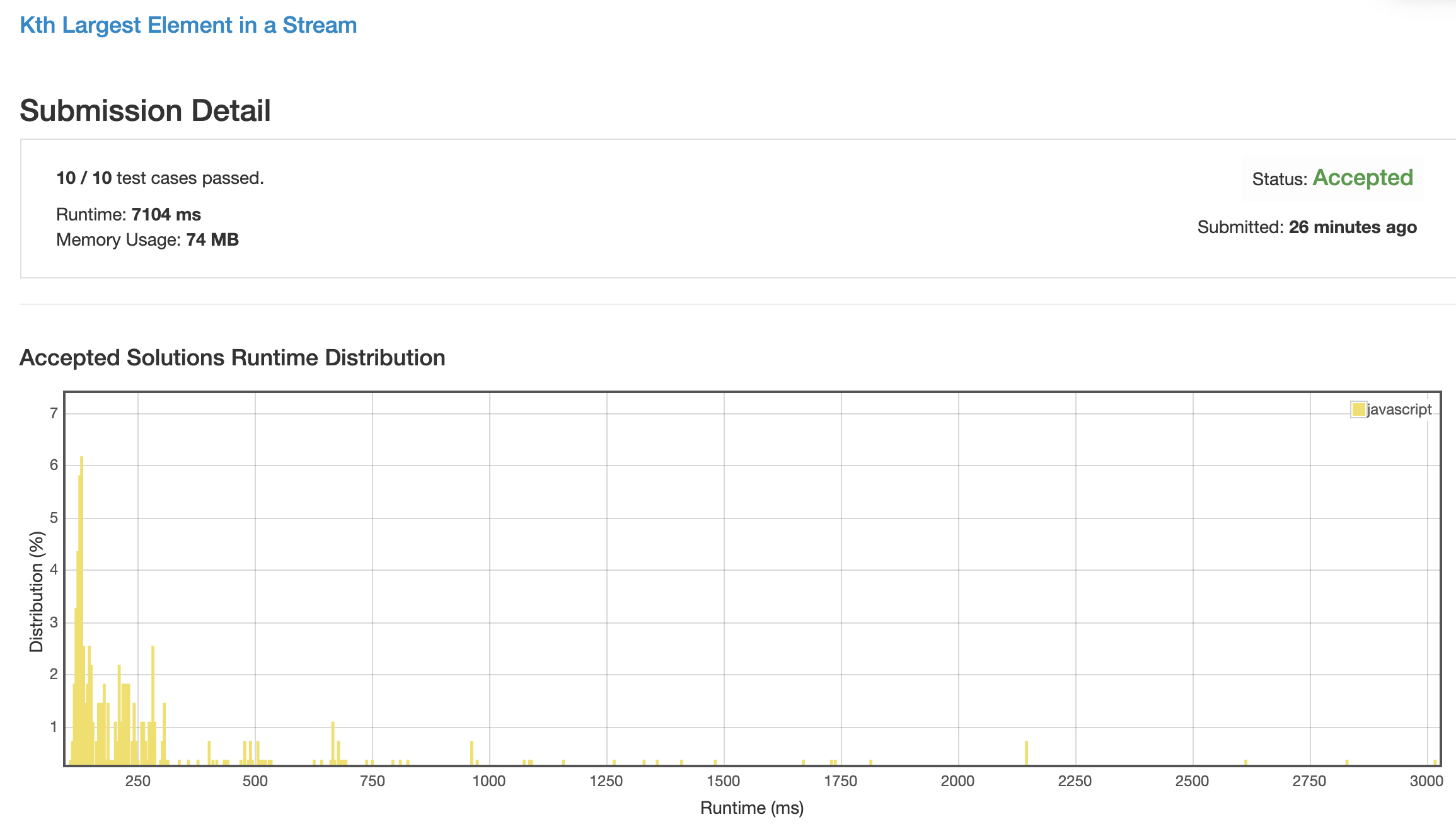1456x829 pixels.
Task: Click the 'Submitted: 26 minutes ago' text
Action: pyautogui.click(x=1307, y=227)
